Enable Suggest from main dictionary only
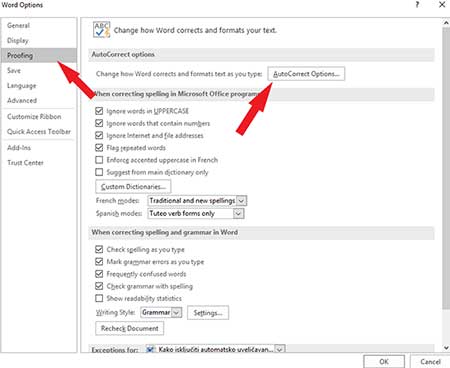Image resolution: width=450 pixels, height=368 pixels. coord(99,172)
